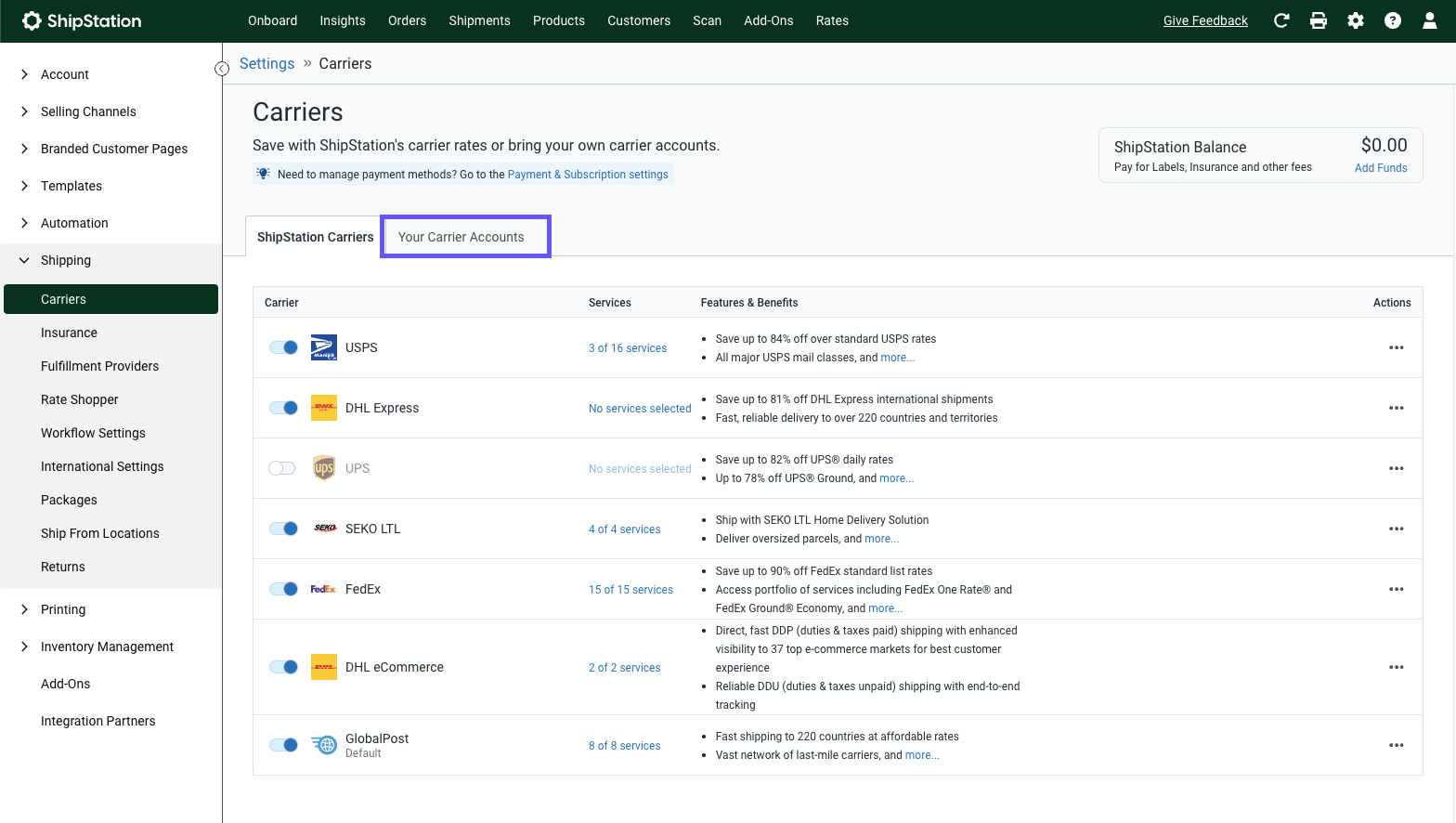This screenshot has width=1456, height=823.
Task: Switch to Your Carrier Accounts tab
Action: tap(461, 237)
